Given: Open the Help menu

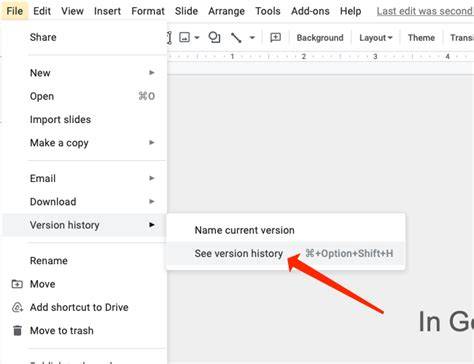Looking at the screenshot, I should [350, 11].
